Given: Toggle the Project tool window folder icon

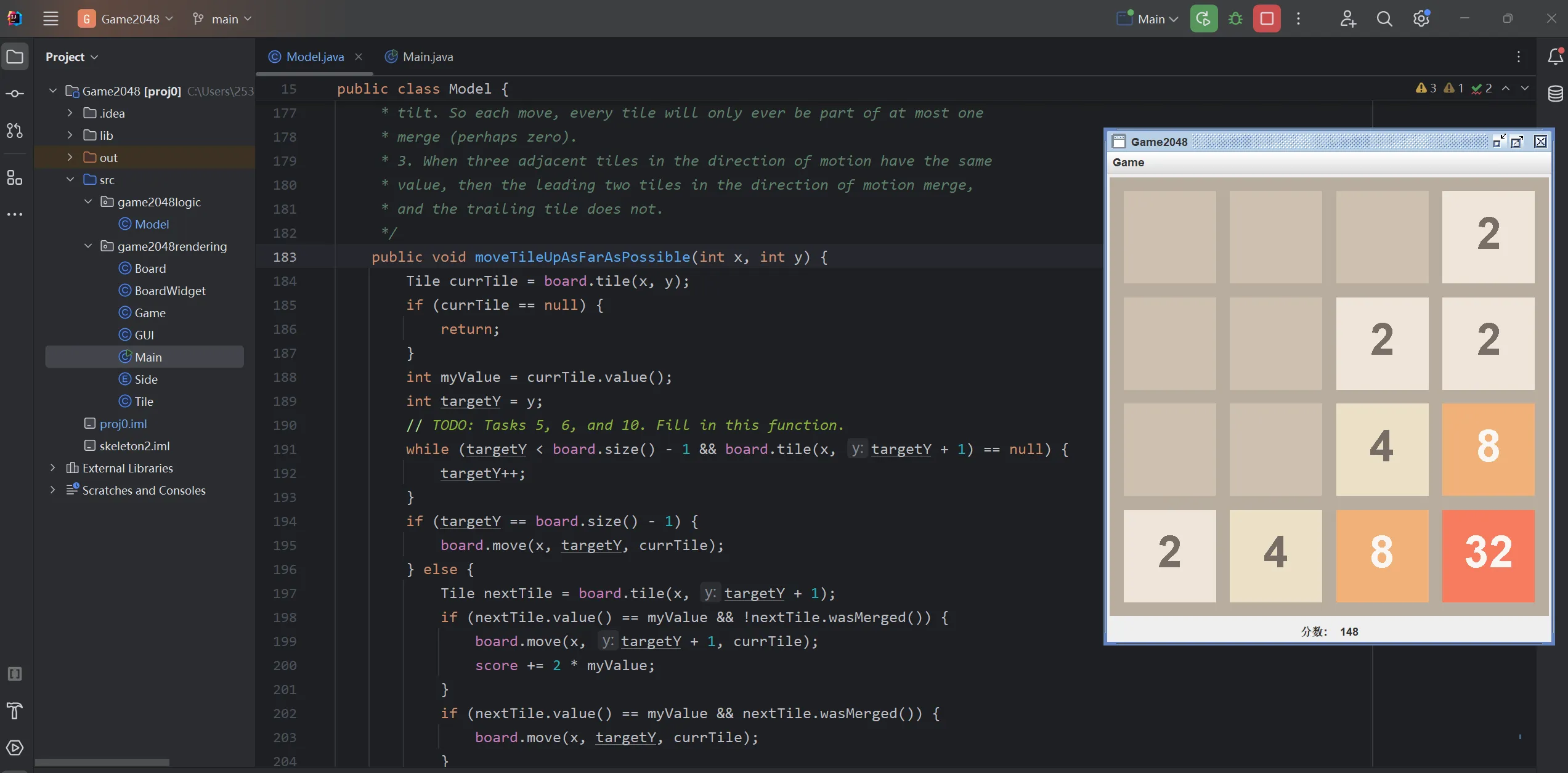Looking at the screenshot, I should [15, 57].
